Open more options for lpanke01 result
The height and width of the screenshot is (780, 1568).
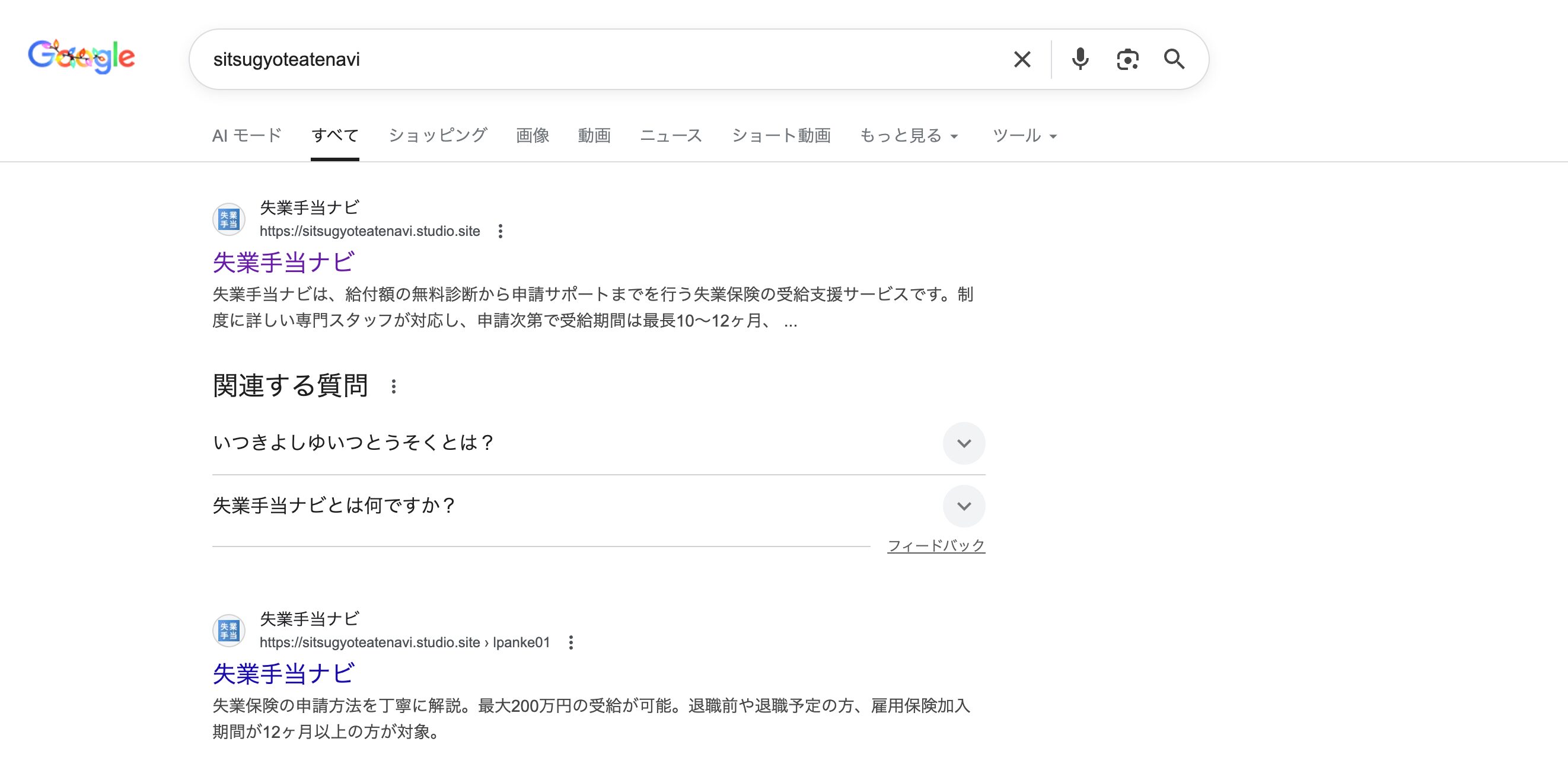(x=571, y=642)
